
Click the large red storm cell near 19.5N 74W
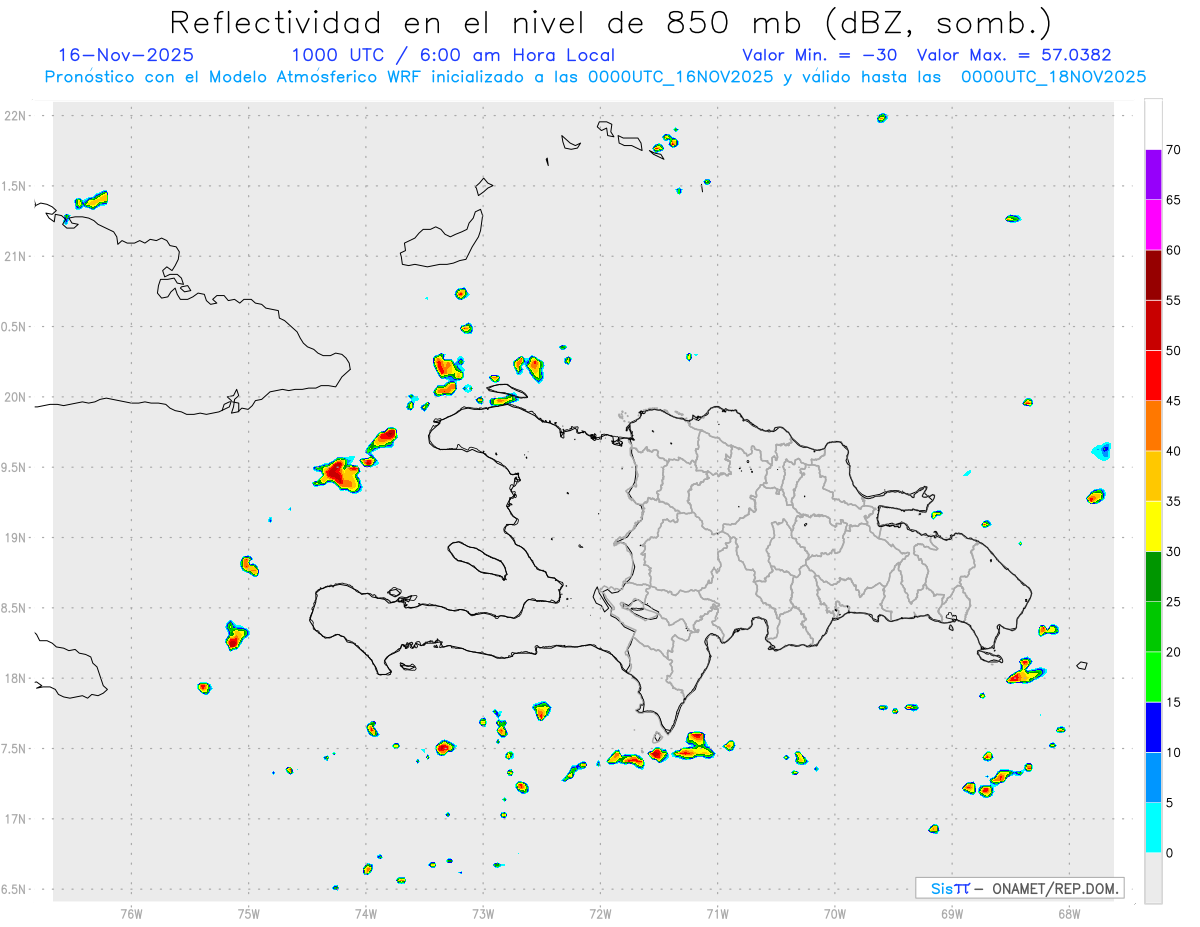click(x=339, y=474)
